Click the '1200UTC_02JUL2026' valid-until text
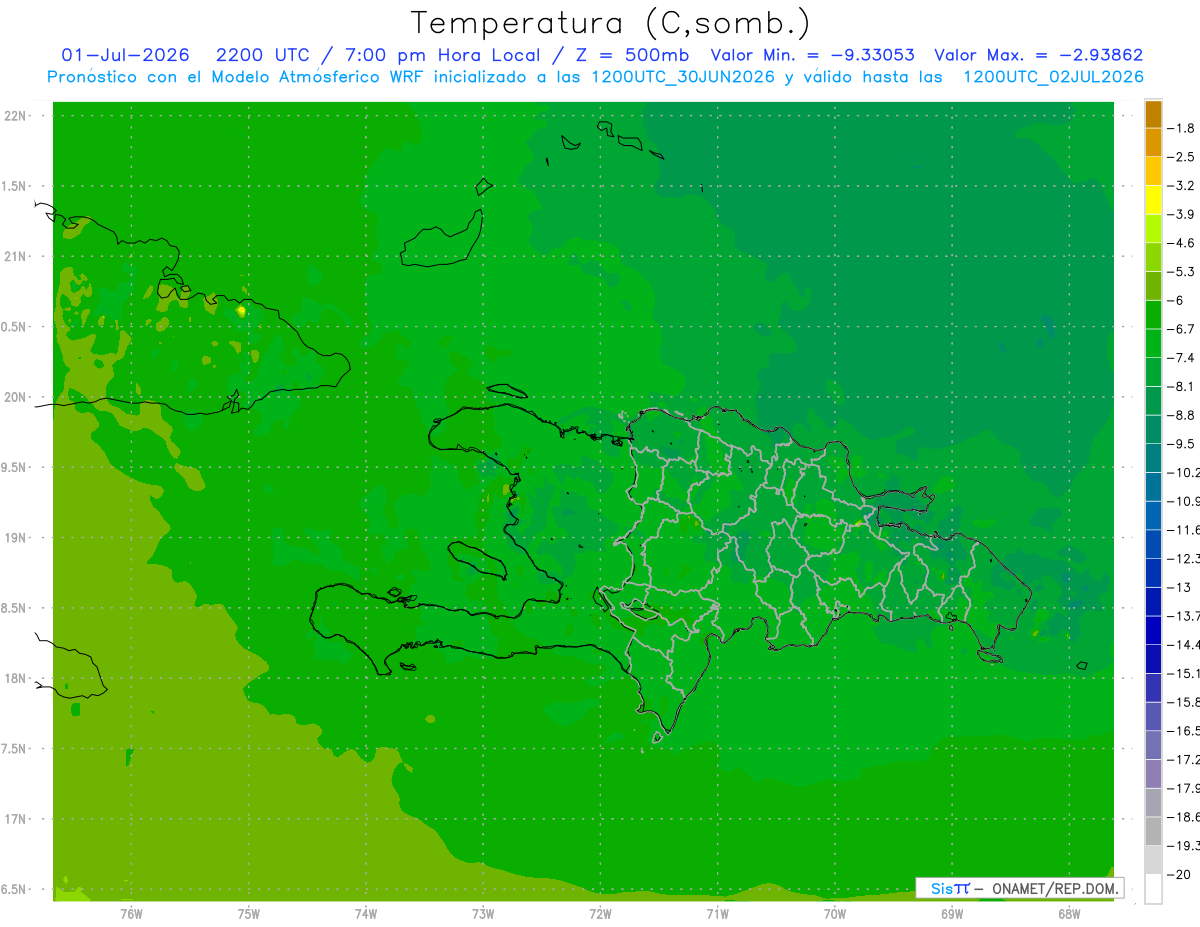 coord(1053,76)
